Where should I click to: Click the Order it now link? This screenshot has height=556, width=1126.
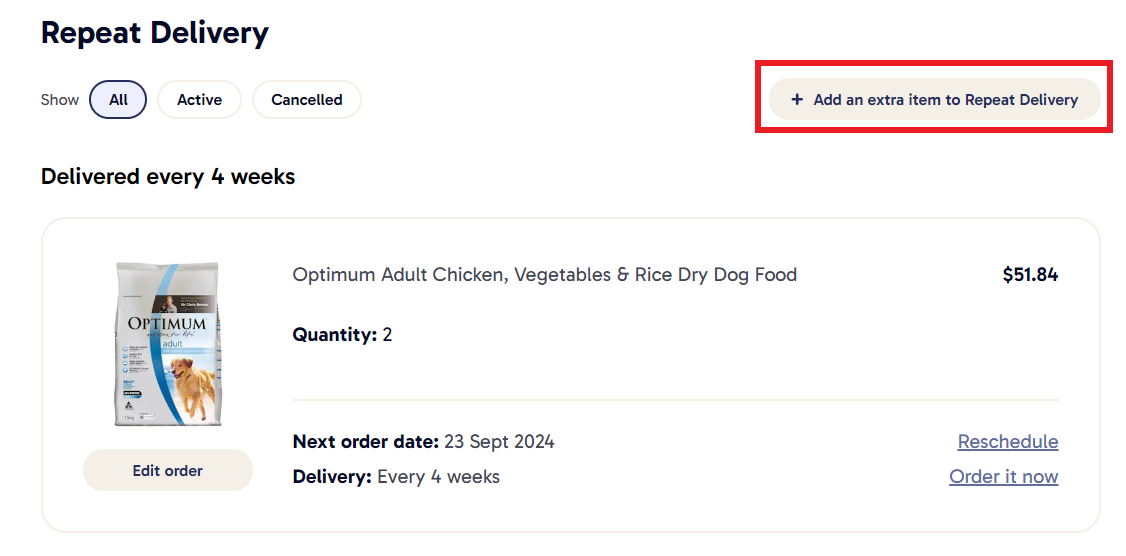click(x=1003, y=477)
